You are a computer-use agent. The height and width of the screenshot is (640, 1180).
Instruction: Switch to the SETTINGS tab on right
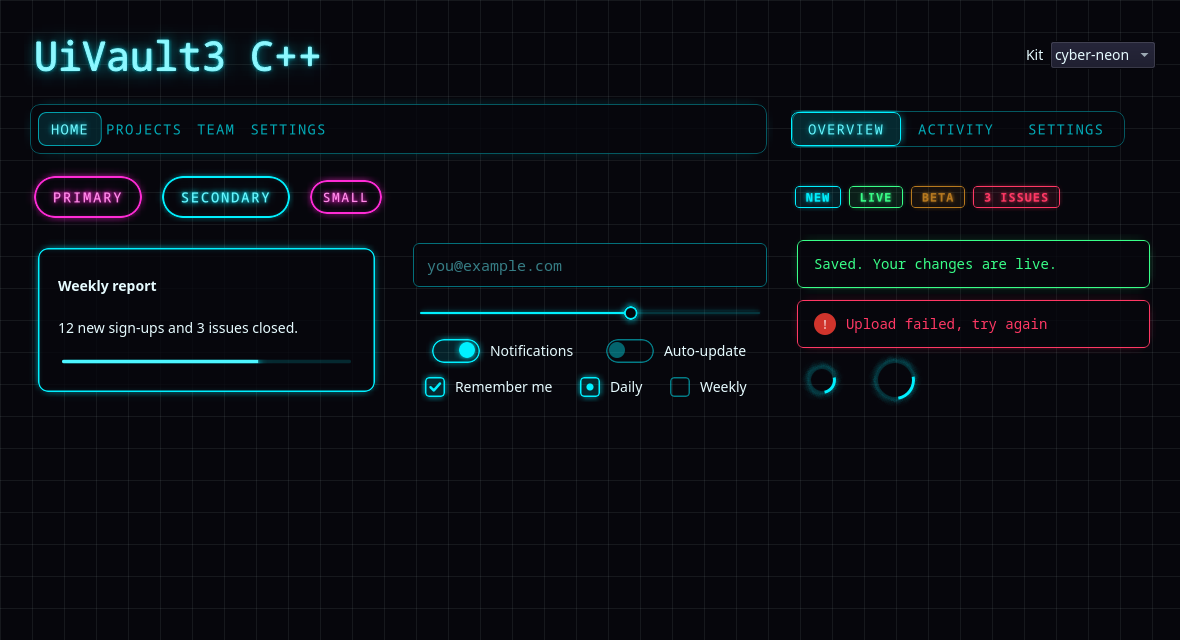[1066, 130]
